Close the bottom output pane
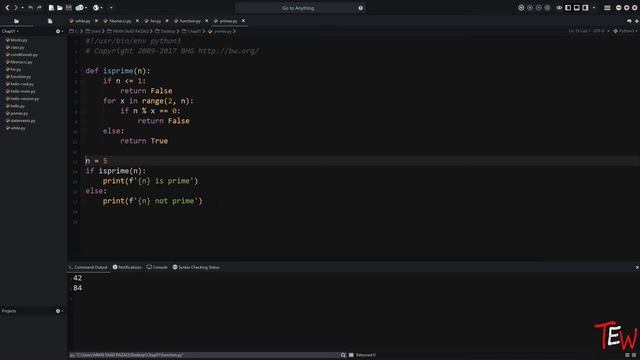 pyautogui.click(x=637, y=267)
